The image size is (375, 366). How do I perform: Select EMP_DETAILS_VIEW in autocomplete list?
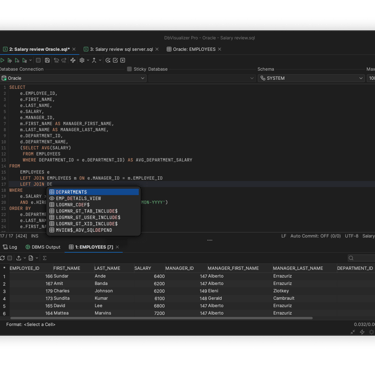94,198
